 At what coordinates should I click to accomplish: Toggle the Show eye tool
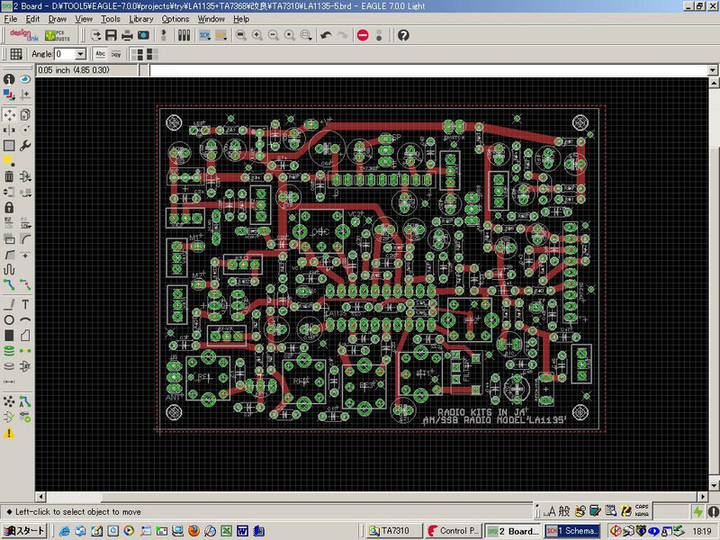click(x=25, y=79)
